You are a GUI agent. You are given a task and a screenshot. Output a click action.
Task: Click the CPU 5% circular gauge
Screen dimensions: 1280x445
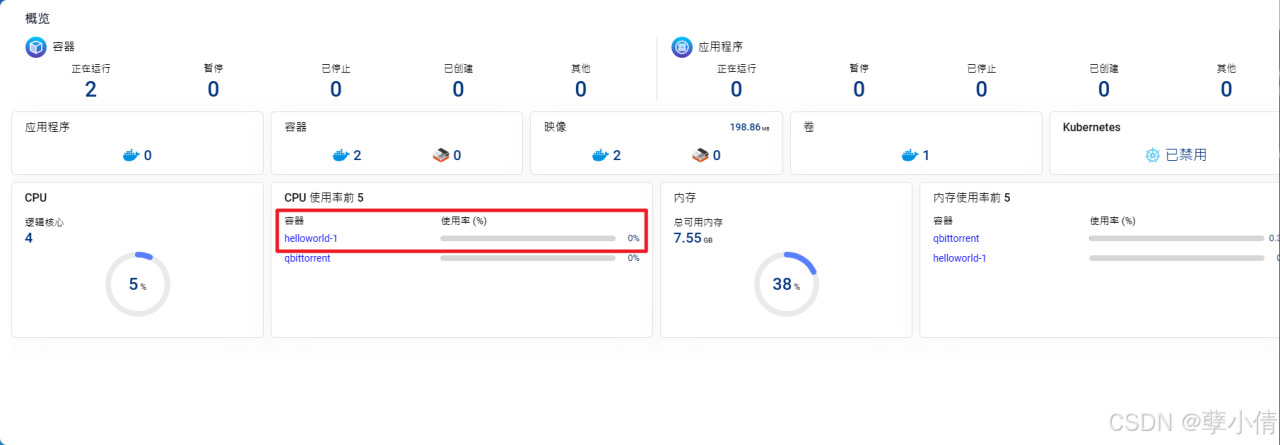pos(137,284)
